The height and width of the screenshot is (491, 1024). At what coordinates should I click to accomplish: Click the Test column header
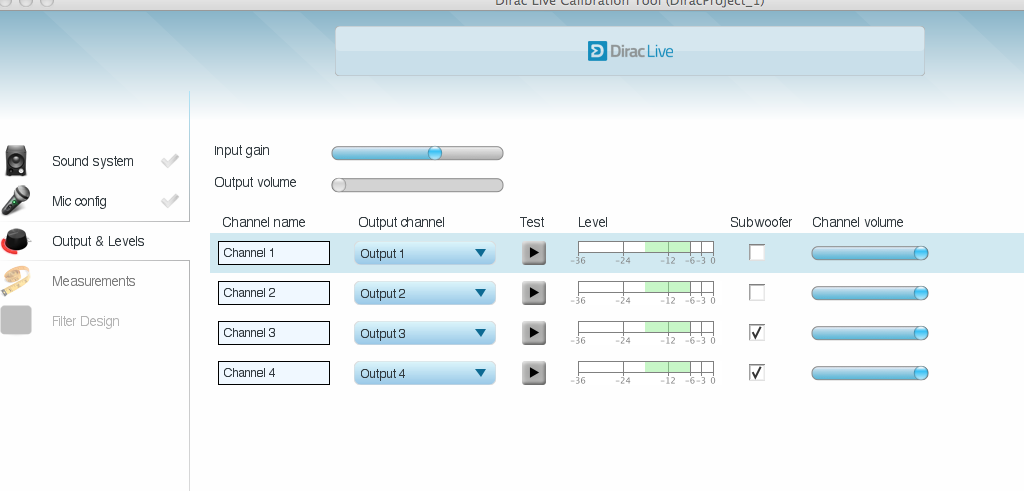pos(532,222)
